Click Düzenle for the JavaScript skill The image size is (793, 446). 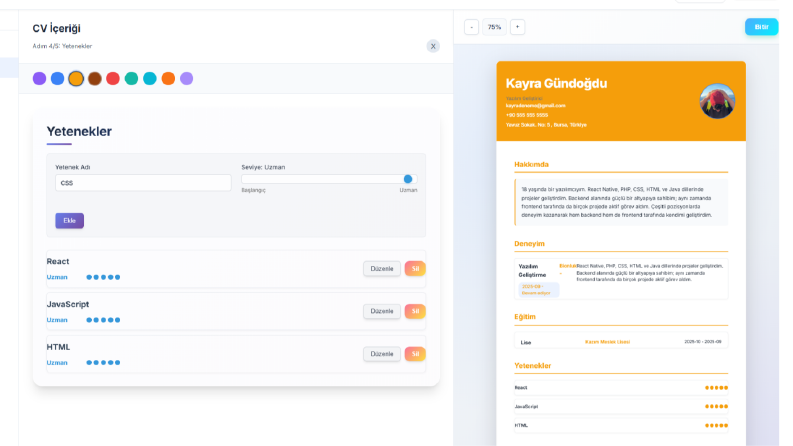tap(382, 311)
